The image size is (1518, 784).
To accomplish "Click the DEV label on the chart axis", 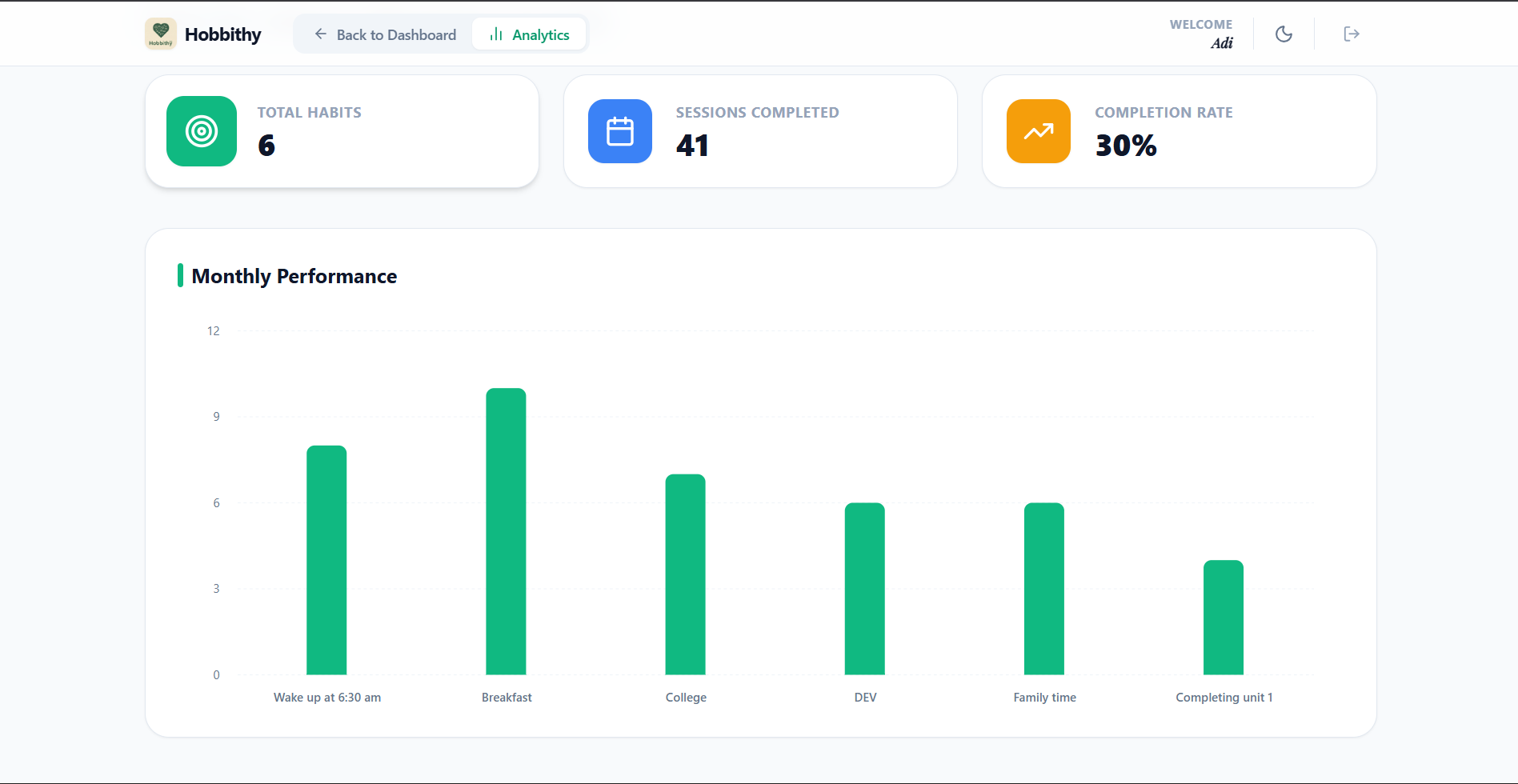I will [x=864, y=697].
